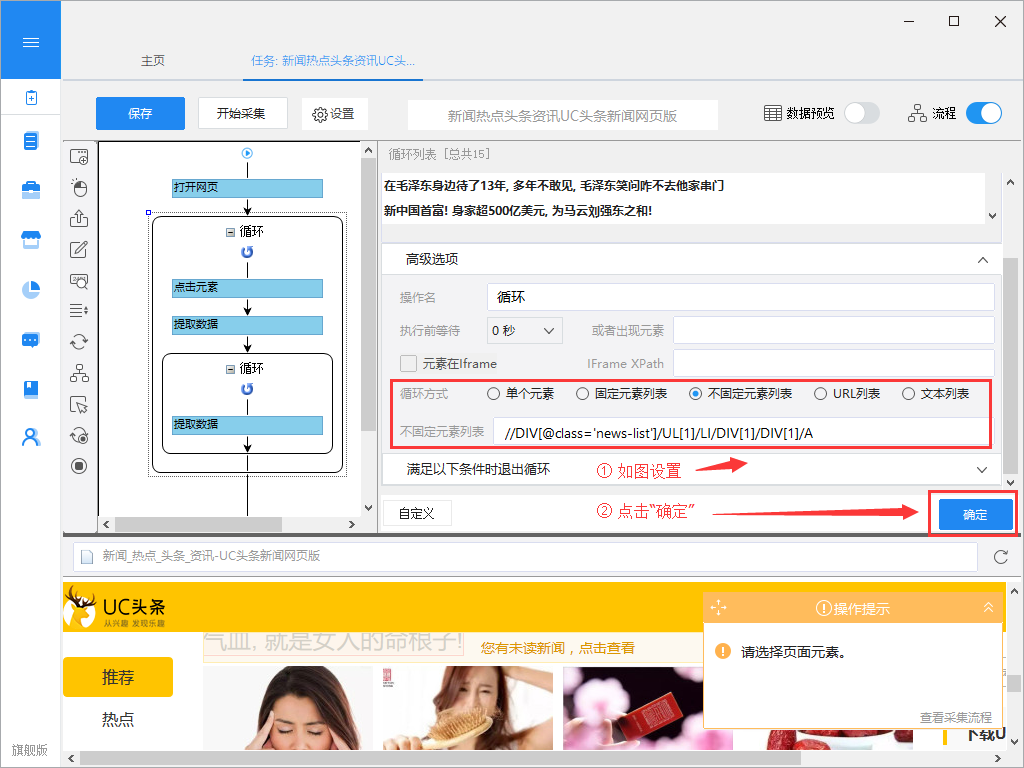The height and width of the screenshot is (768, 1024).
Task: Click the 不固定元素列表 XPath input field
Action: [740, 432]
